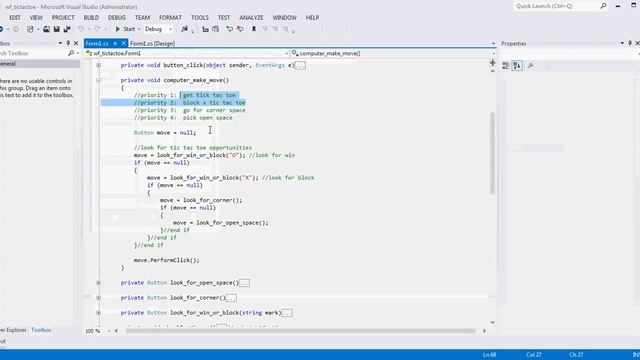Viewport: 640px width, 360px height.
Task: Click the Save All toolbar icon
Action: tap(67, 29)
